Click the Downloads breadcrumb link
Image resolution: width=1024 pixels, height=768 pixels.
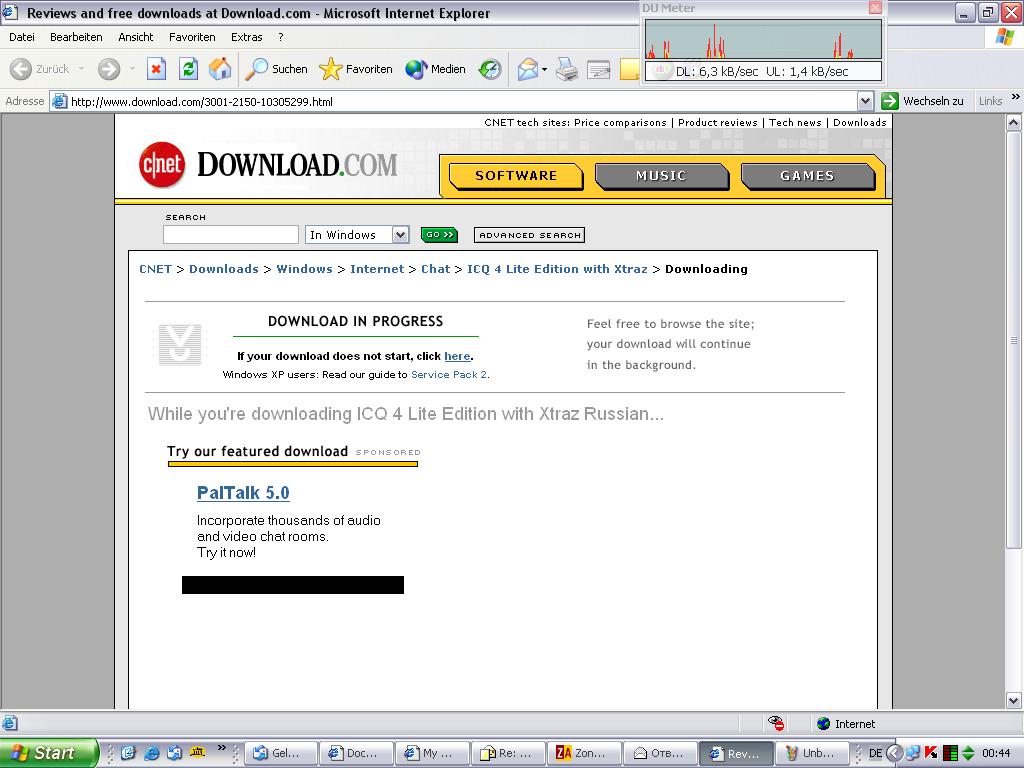(x=224, y=269)
